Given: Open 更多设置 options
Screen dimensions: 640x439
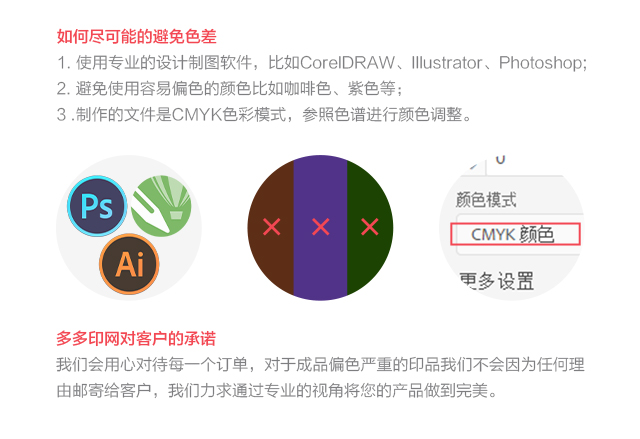Looking at the screenshot, I should coord(497,281).
